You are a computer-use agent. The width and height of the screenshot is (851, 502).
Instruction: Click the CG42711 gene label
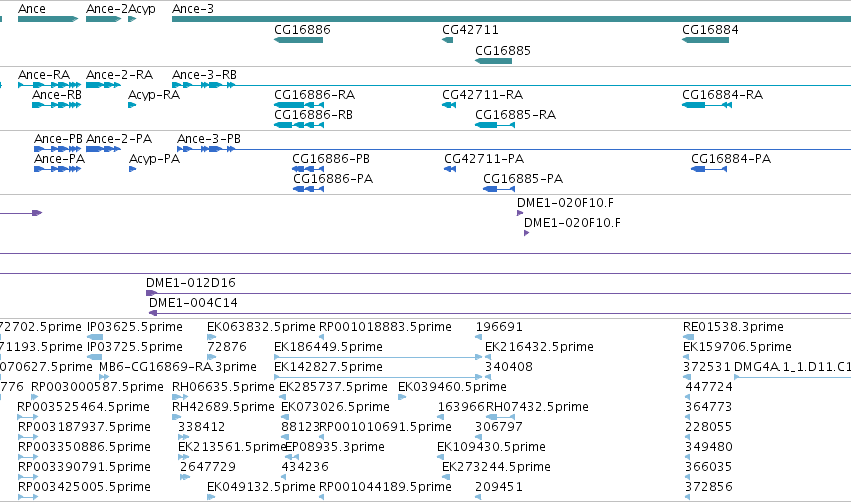(x=470, y=30)
